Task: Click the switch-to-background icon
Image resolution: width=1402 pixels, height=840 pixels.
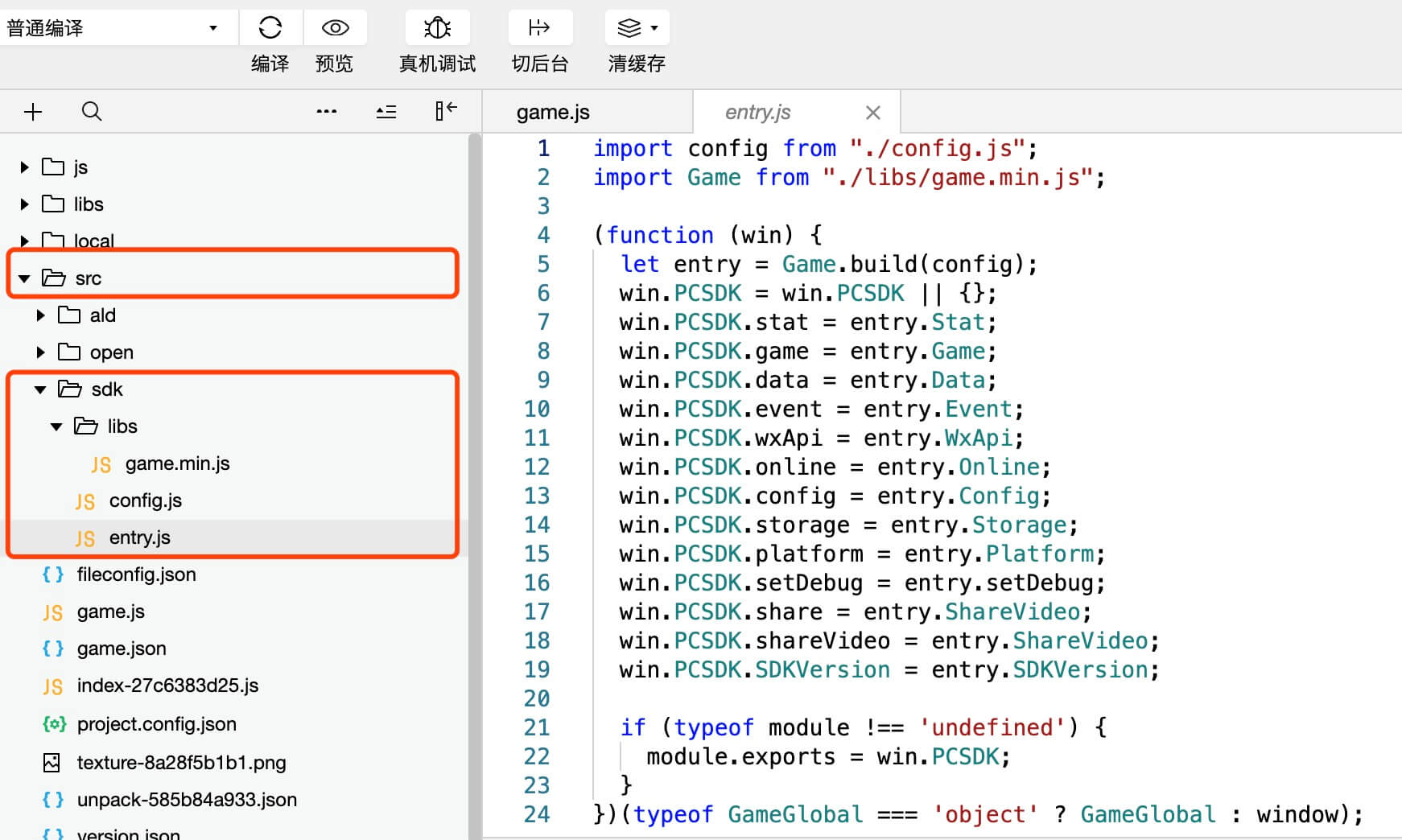Action: point(540,28)
